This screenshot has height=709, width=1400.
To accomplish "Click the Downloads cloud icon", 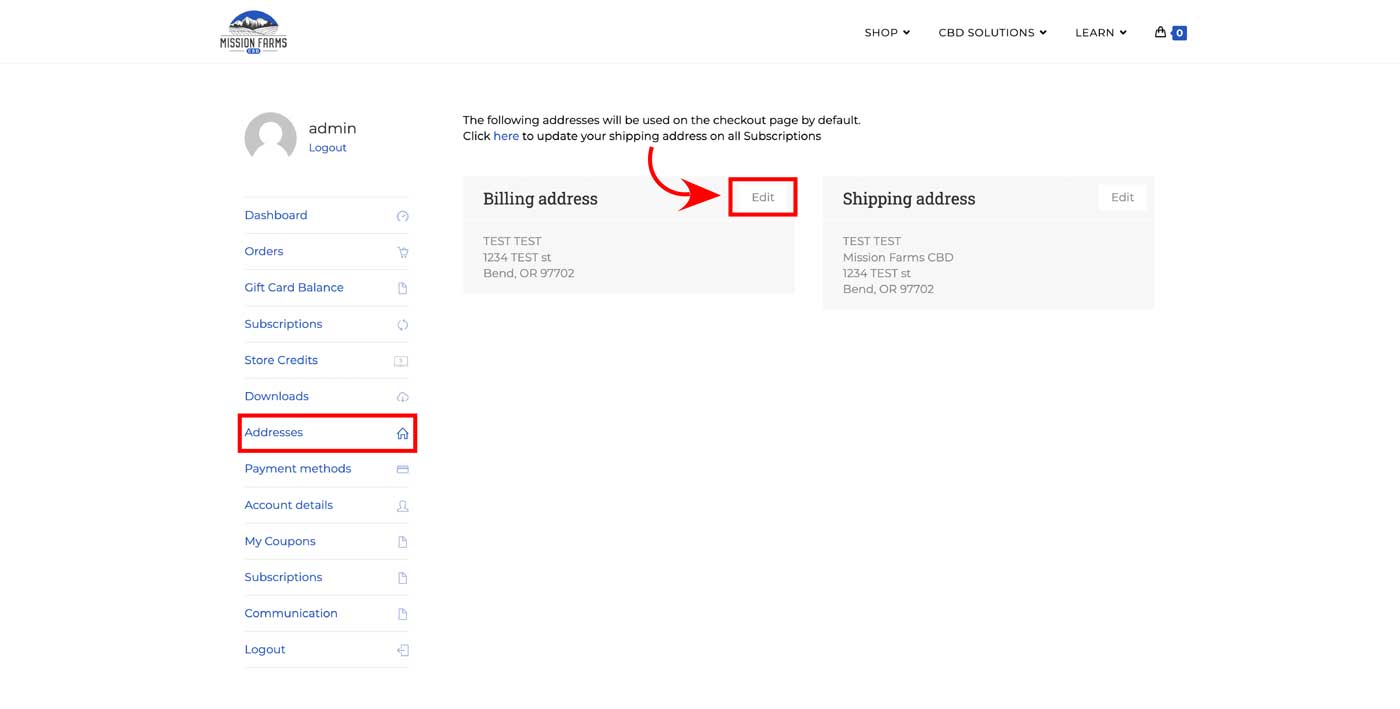I will (x=402, y=397).
